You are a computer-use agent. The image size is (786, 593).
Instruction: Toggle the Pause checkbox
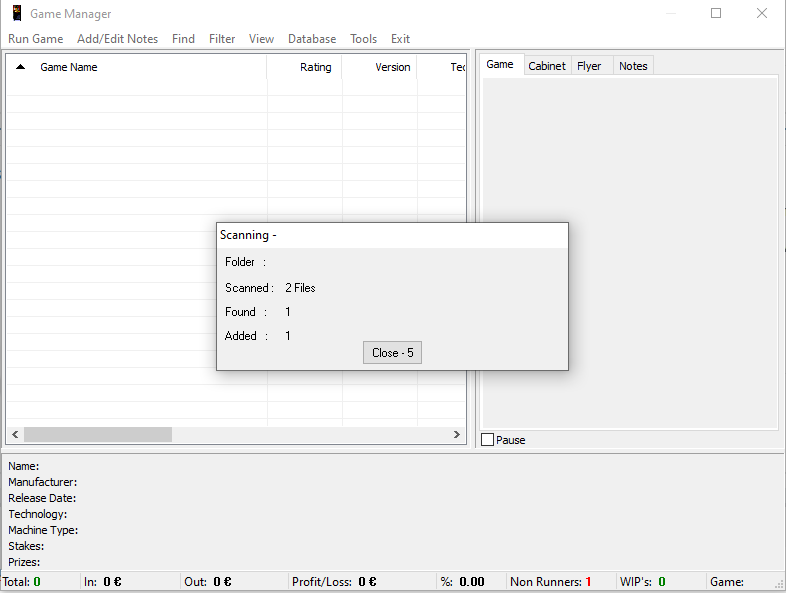488,440
